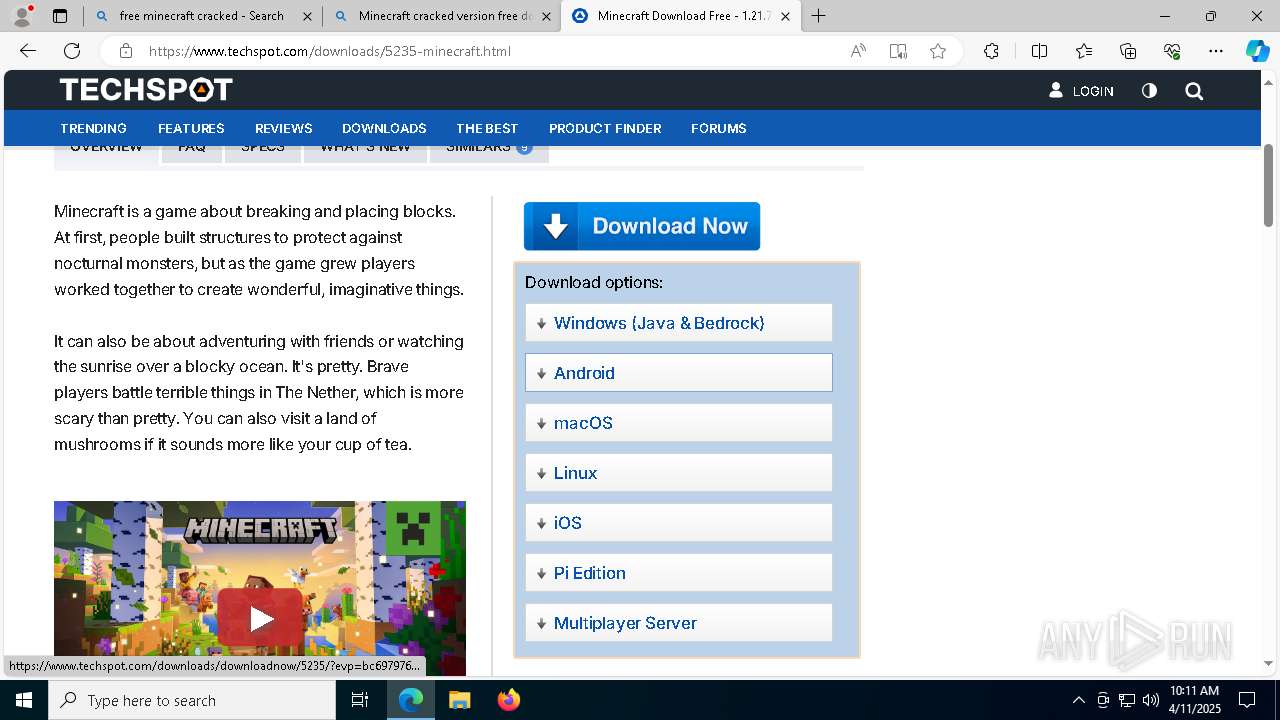Expand the macOS download option
Screen dimensions: 1280x720
point(679,423)
